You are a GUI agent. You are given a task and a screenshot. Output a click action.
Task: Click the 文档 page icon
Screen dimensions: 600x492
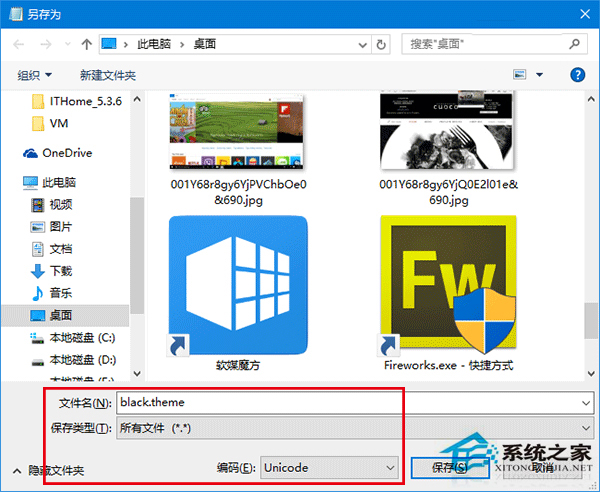pyautogui.click(x=38, y=249)
